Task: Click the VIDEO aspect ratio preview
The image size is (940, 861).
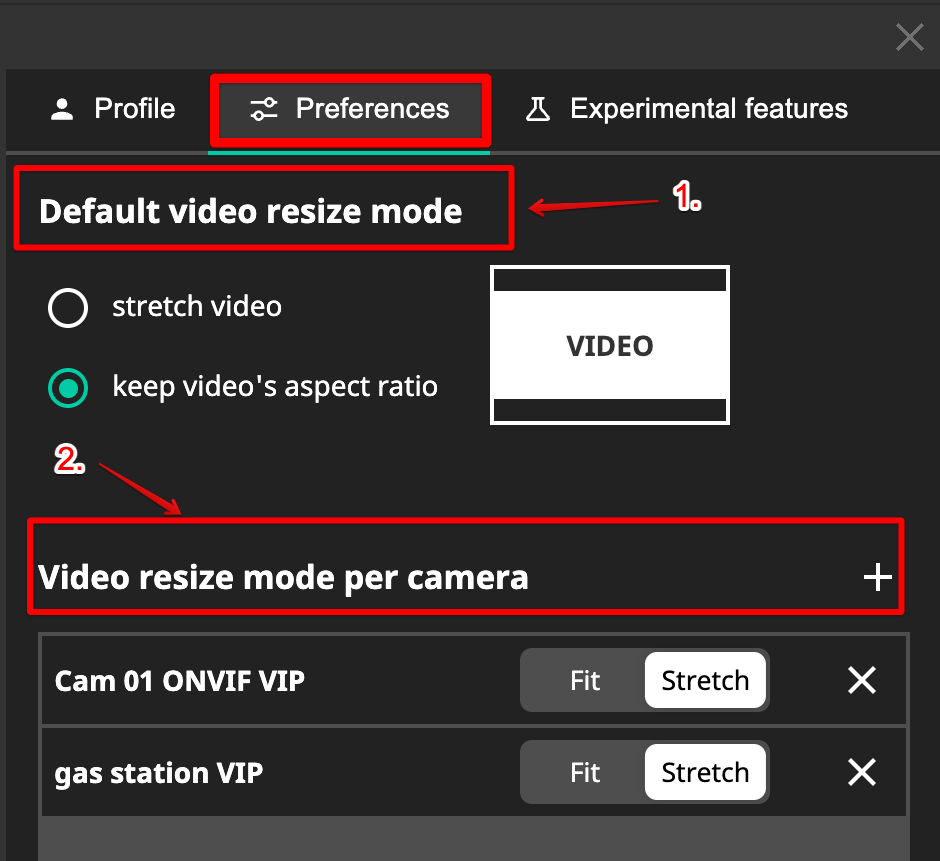Action: (x=609, y=345)
